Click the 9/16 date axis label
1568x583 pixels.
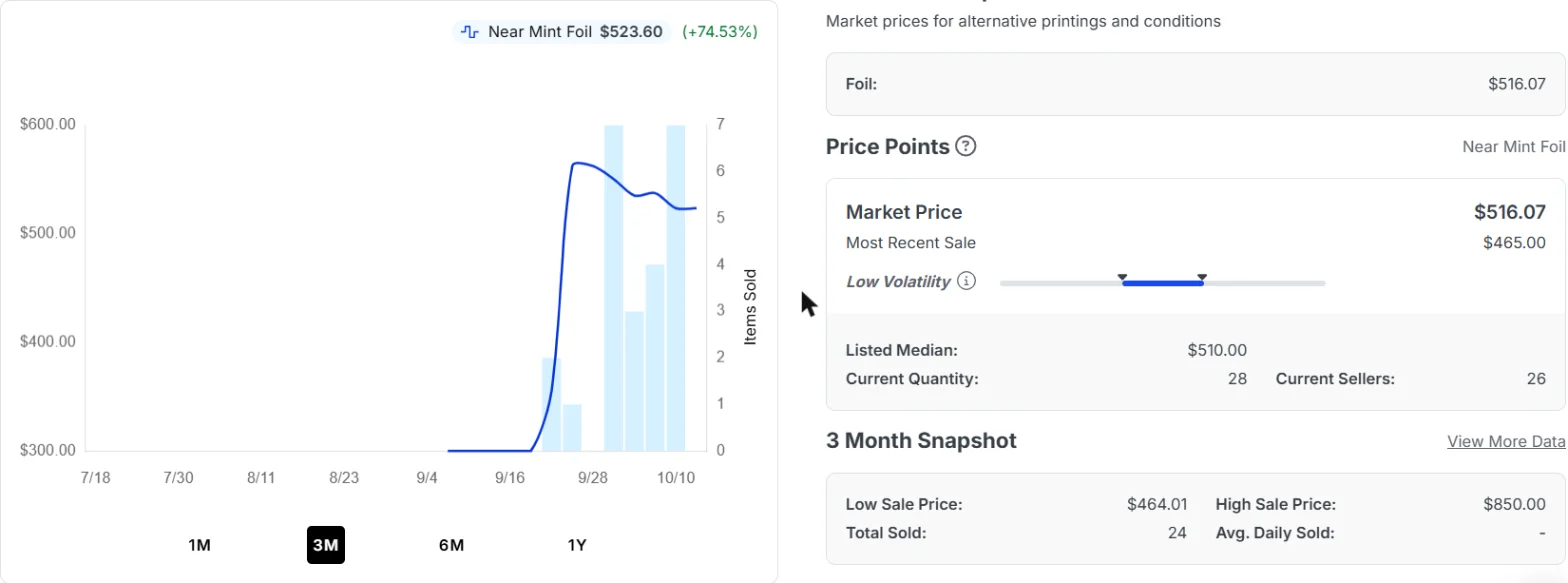pos(510,477)
